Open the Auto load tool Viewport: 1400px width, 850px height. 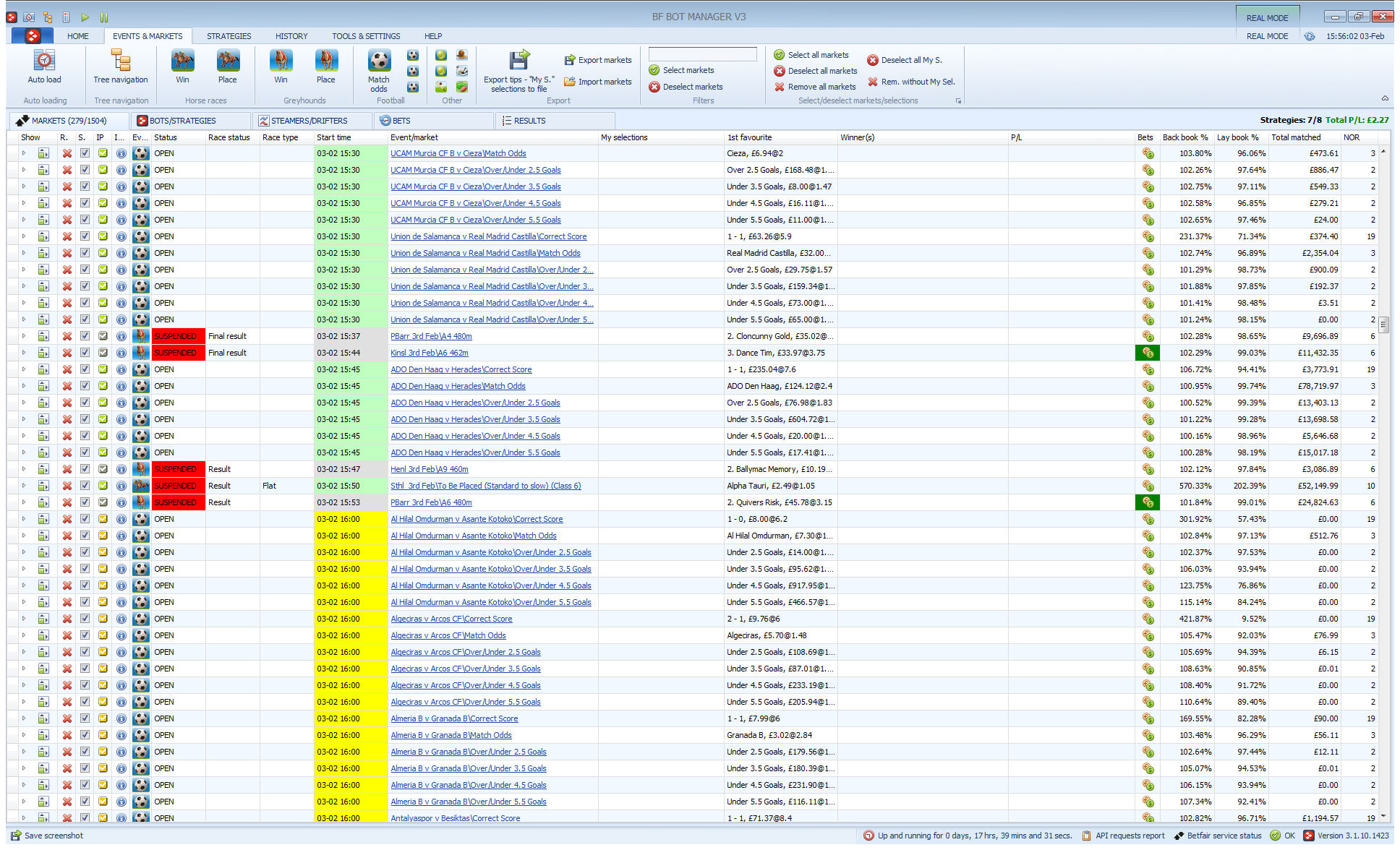tap(45, 67)
